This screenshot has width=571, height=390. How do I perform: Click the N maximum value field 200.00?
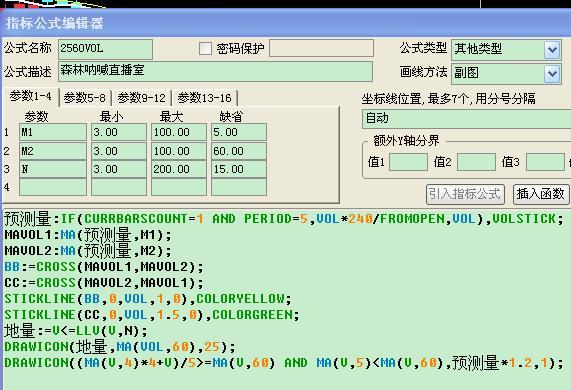coord(179,169)
